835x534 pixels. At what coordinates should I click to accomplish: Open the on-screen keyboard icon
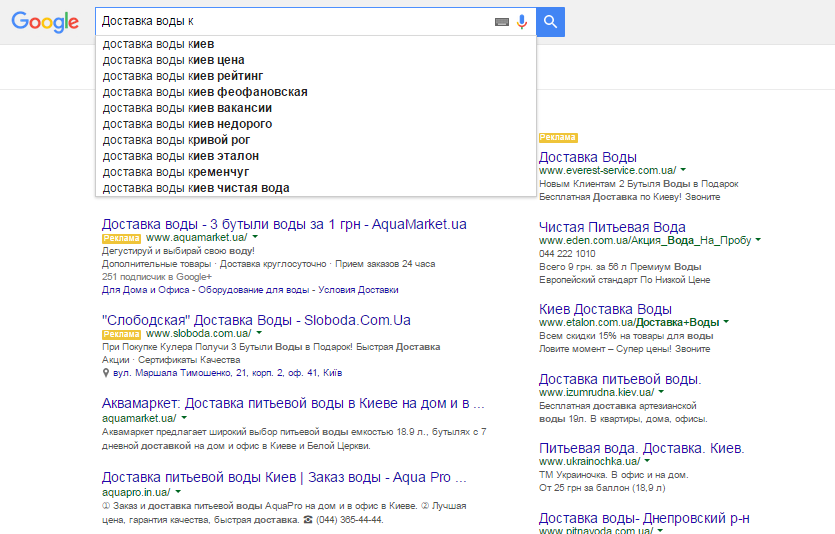502,22
